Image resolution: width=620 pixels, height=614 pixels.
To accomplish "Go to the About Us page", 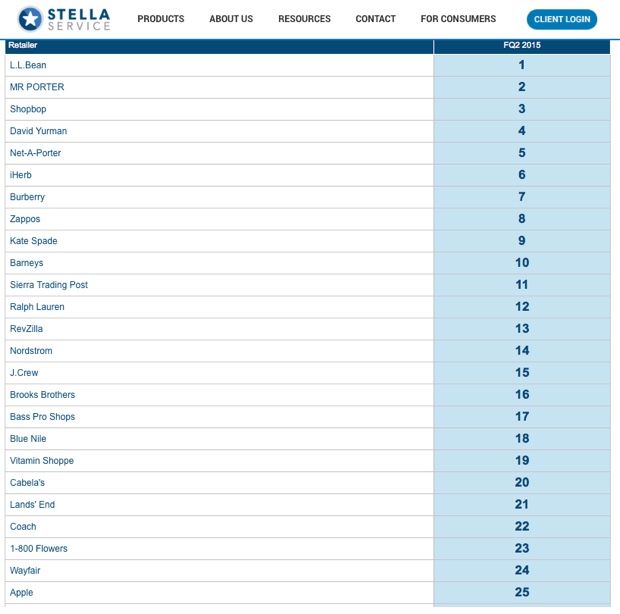I will [x=231, y=19].
